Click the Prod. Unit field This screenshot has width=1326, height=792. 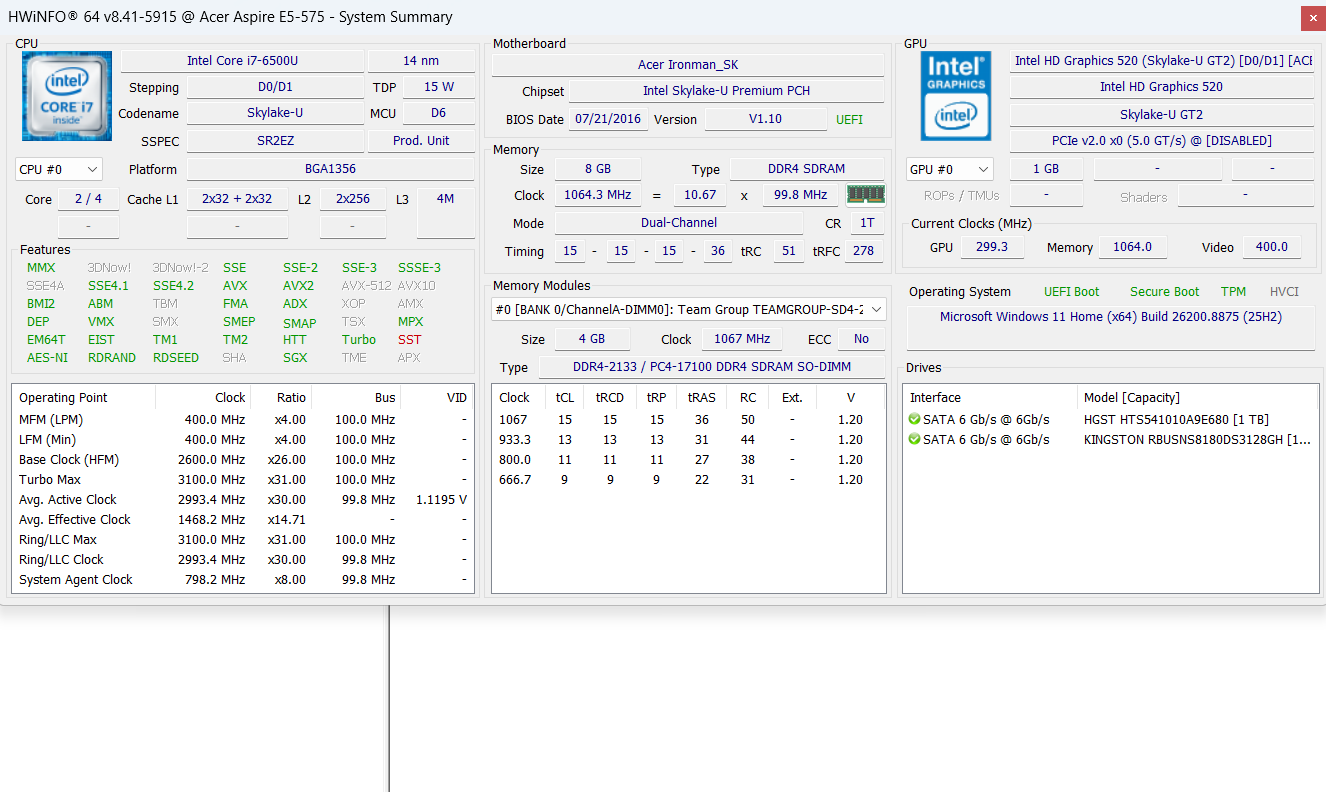coord(422,140)
